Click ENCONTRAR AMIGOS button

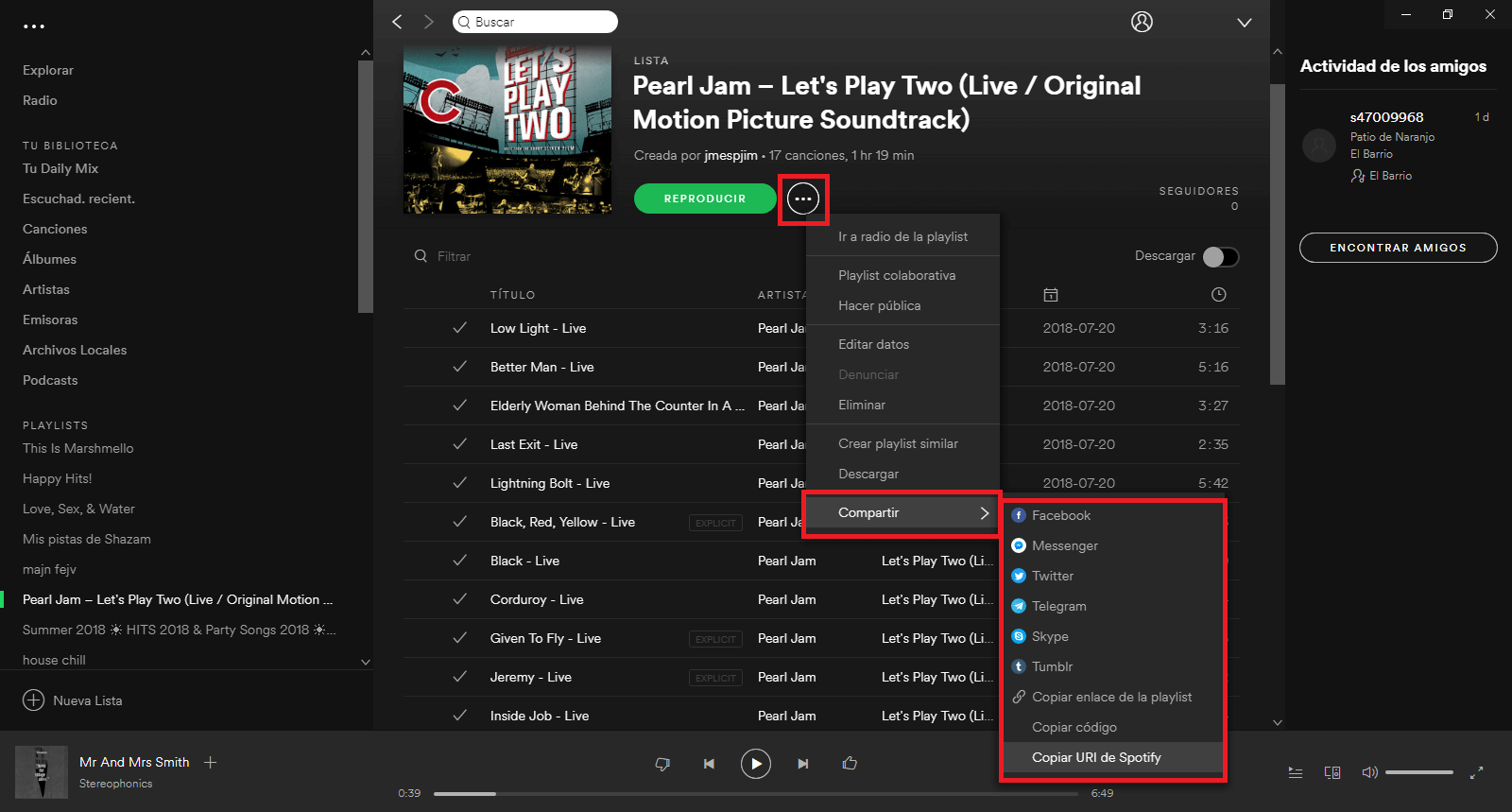[1398, 248]
